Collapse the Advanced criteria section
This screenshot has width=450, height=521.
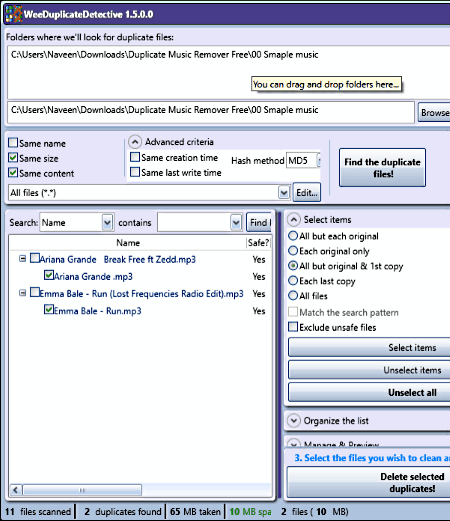(135, 142)
